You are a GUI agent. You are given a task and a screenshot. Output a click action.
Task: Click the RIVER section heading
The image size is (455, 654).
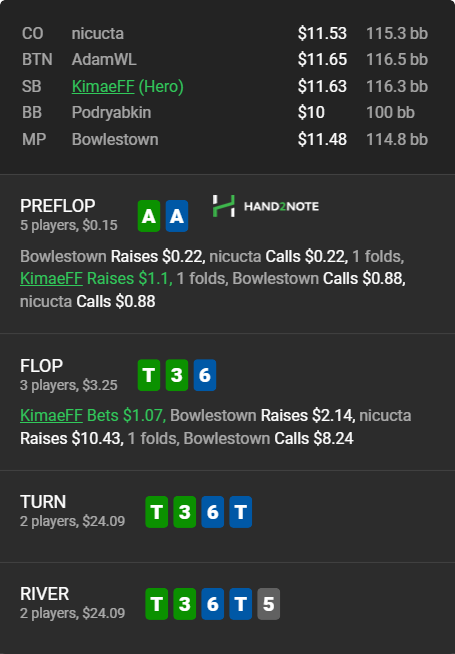click(45, 594)
